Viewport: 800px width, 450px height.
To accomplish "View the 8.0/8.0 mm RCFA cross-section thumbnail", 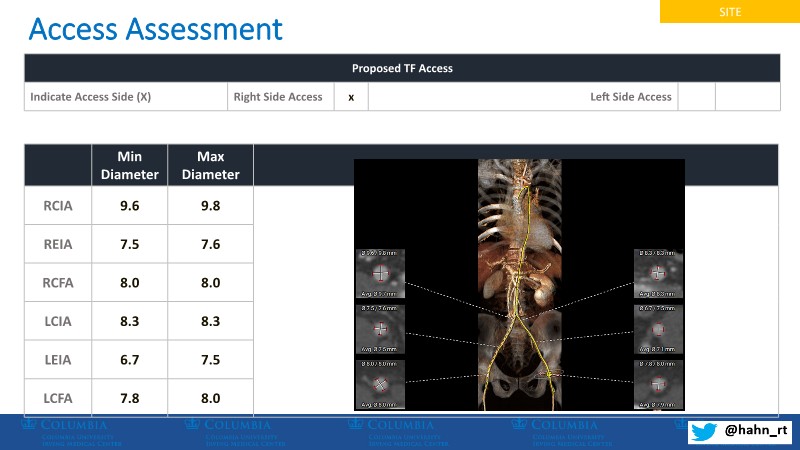I will coord(379,383).
